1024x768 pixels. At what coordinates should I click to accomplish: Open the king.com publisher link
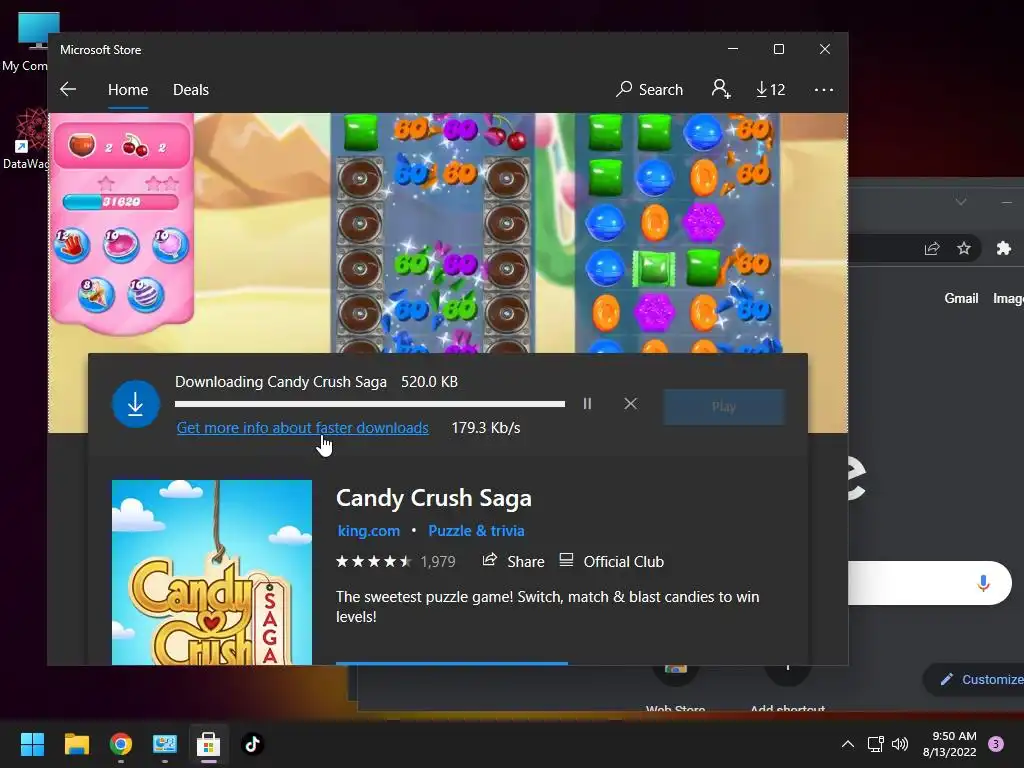pyautogui.click(x=368, y=531)
